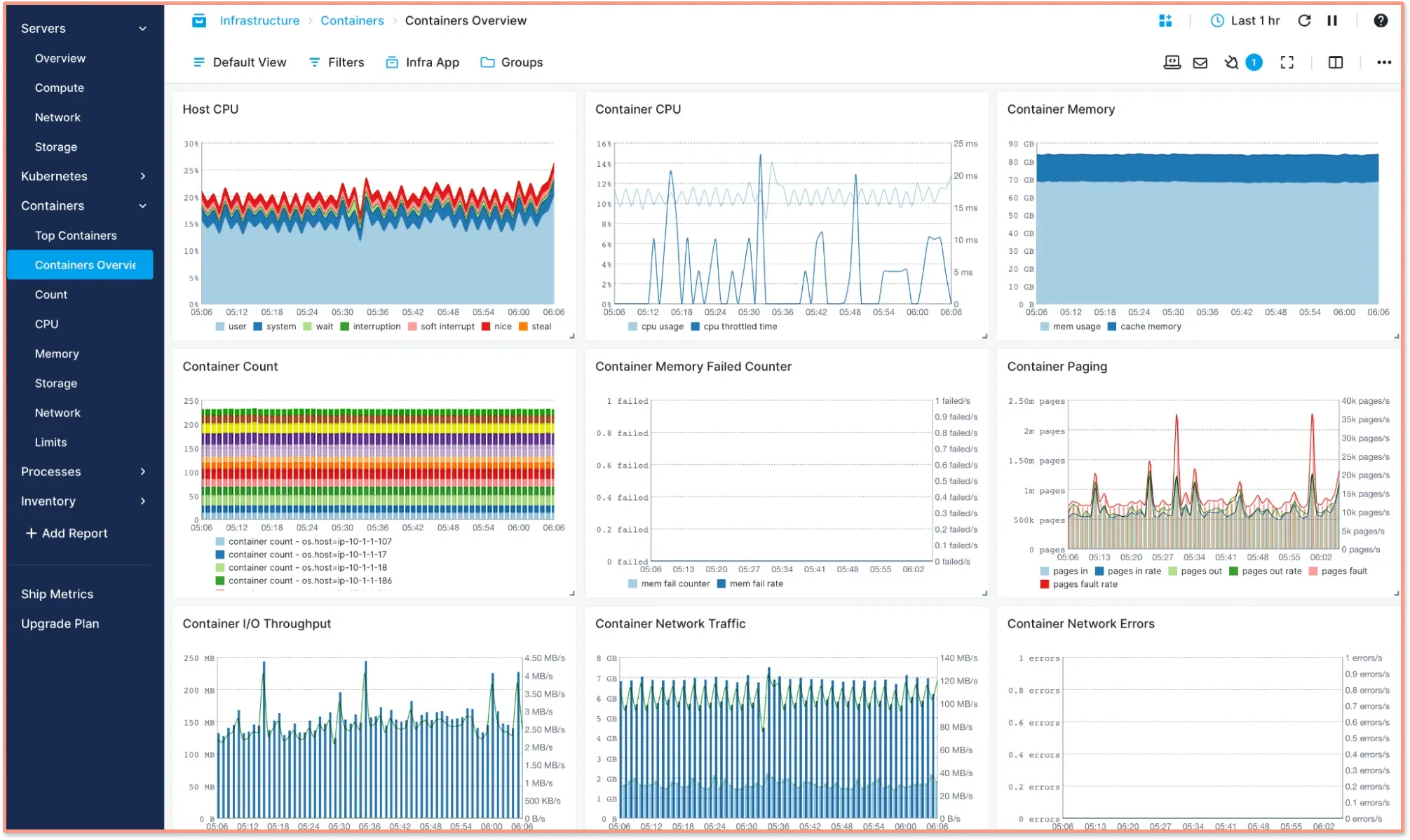
Task: Open the three-dots more options menu
Action: click(1383, 62)
